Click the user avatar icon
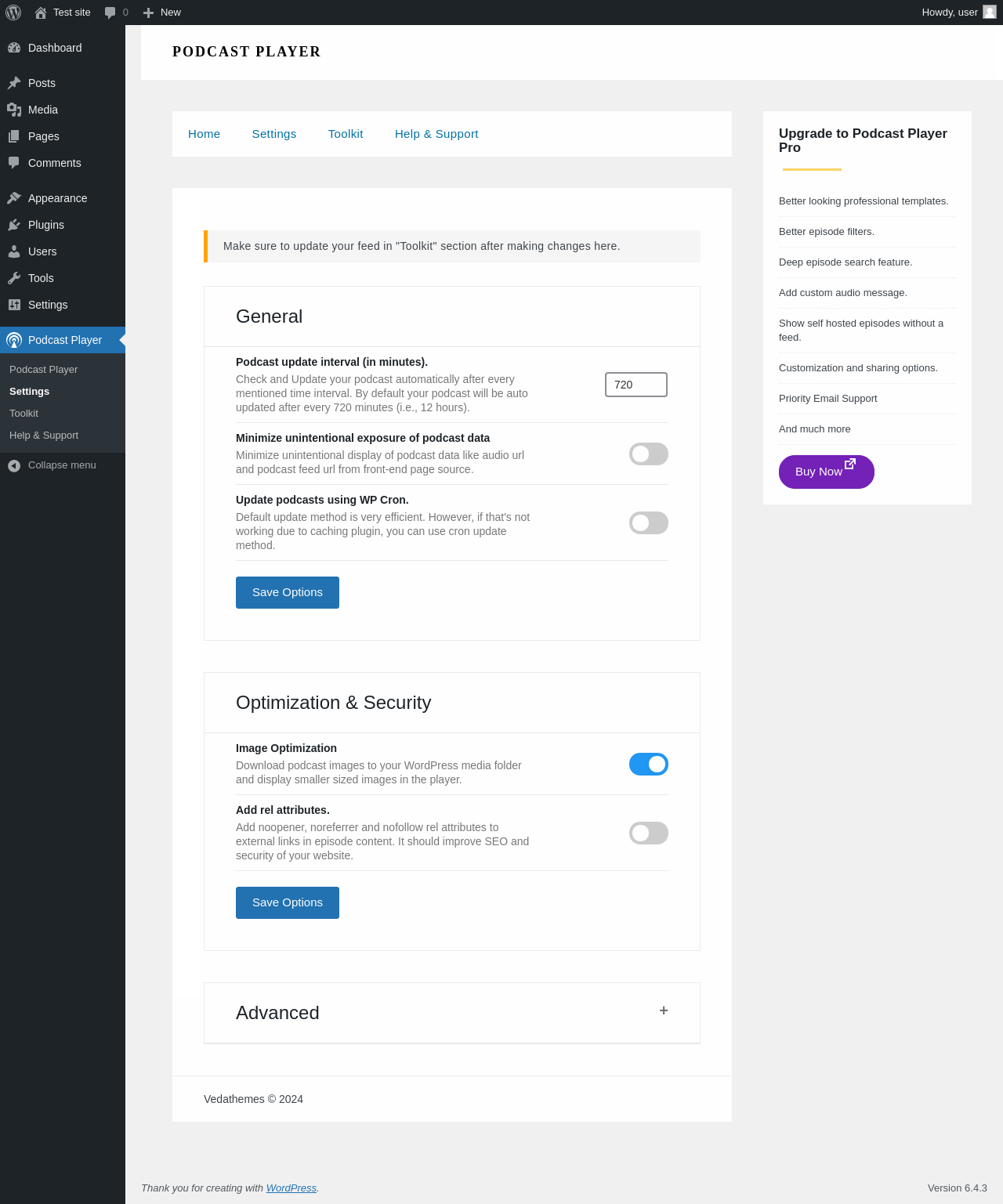1003x1204 pixels. pos(990,13)
